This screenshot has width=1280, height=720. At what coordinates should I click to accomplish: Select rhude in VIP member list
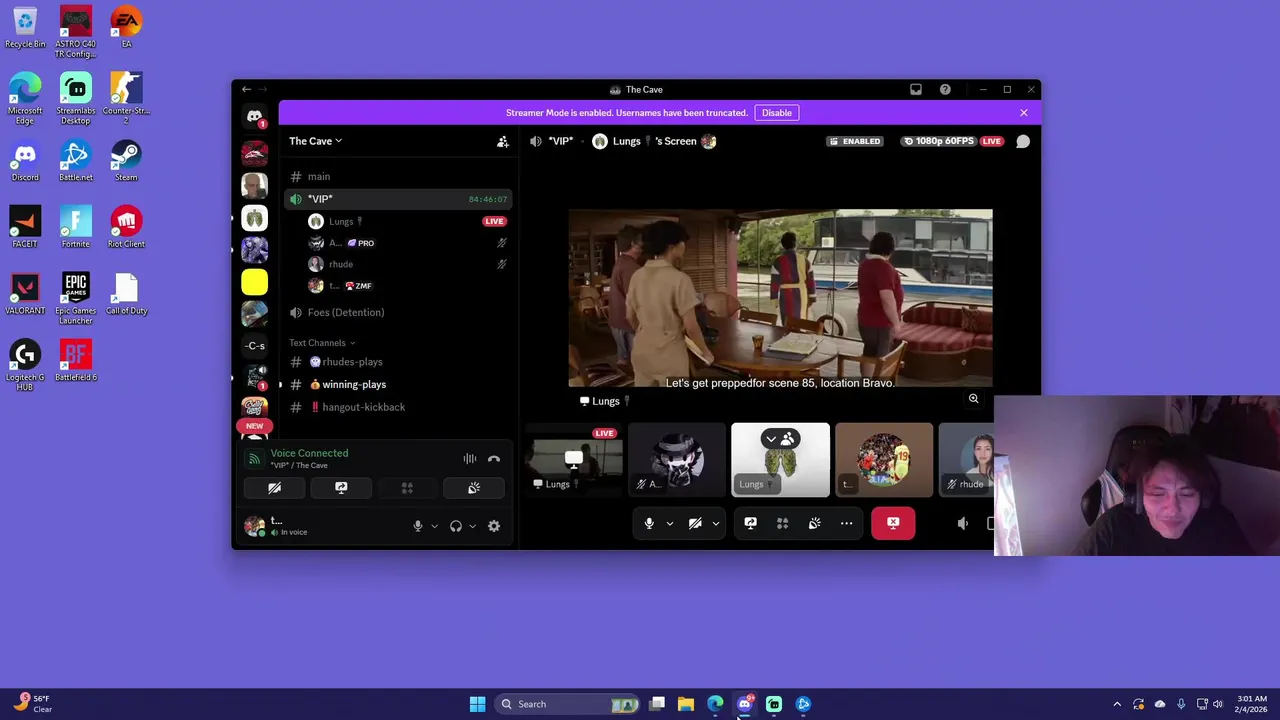[x=408, y=264]
